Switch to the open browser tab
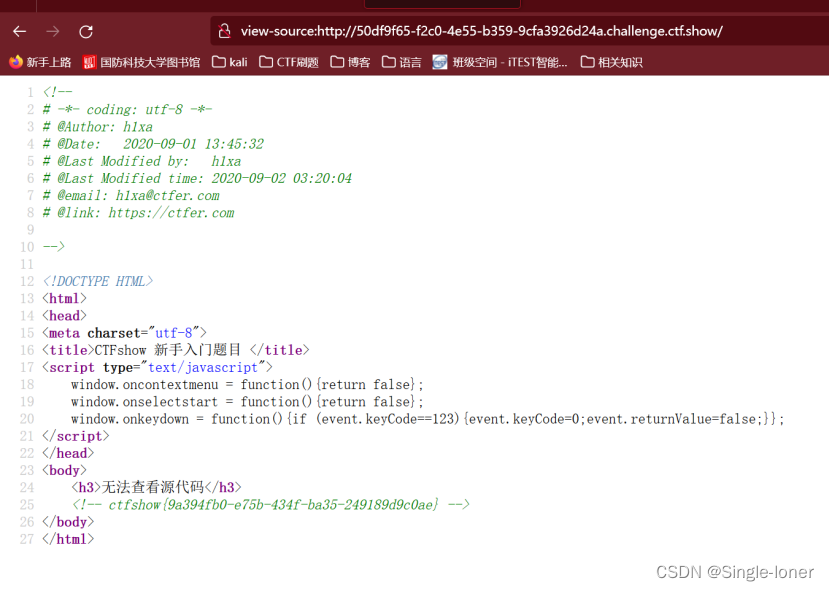Screen dimensions: 829x591 coord(441,5)
